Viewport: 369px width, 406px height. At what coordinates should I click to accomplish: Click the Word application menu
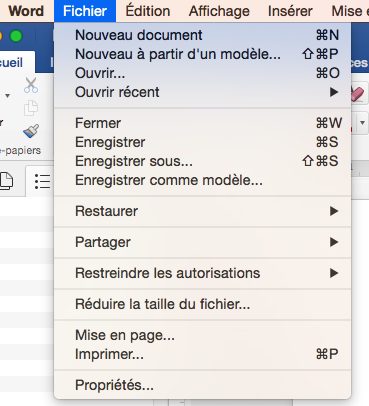click(x=26, y=11)
